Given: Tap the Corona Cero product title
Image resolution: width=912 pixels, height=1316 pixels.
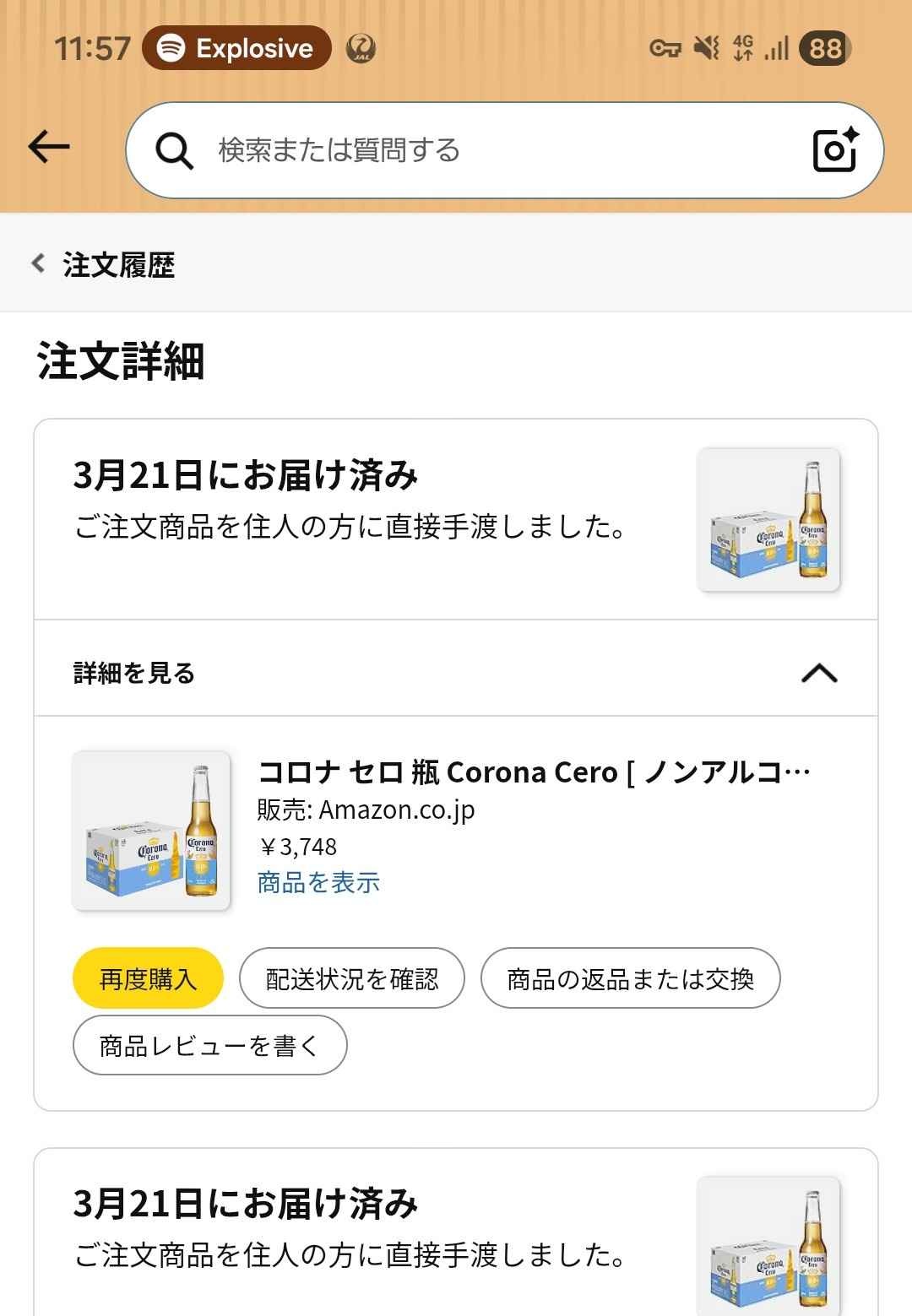Looking at the screenshot, I should 534,772.
